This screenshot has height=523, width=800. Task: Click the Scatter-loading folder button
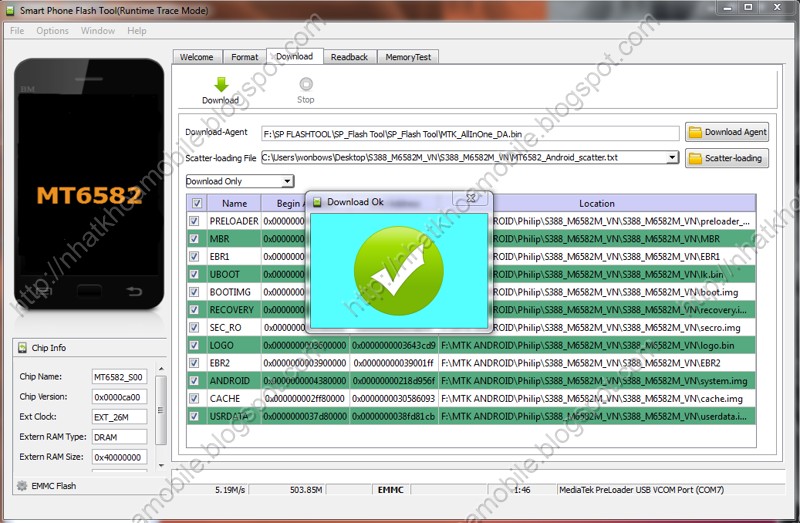coord(727,158)
